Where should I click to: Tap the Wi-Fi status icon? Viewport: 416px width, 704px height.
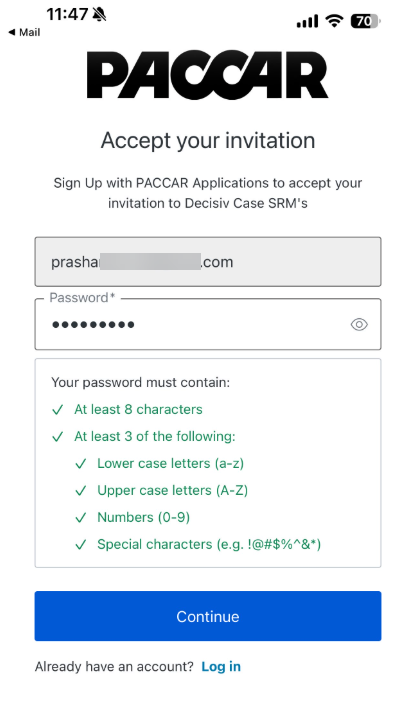pos(334,21)
